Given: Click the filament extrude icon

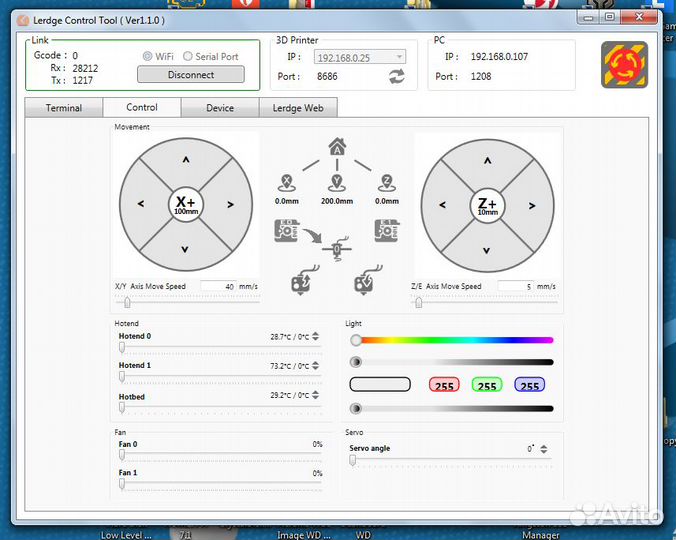Looking at the screenshot, I should coord(368,279).
